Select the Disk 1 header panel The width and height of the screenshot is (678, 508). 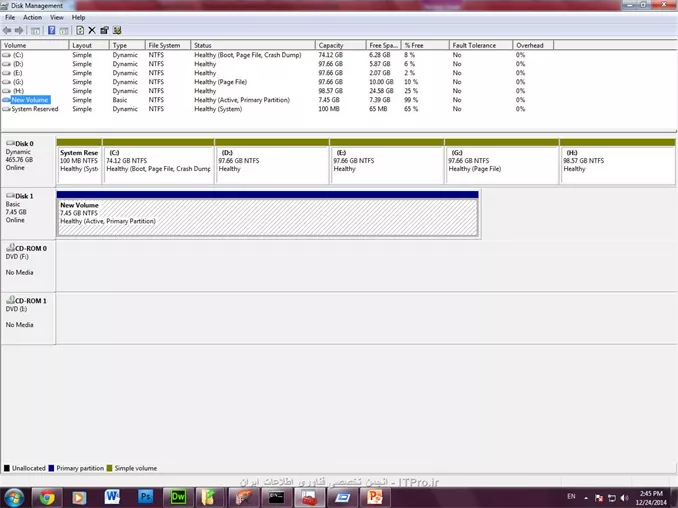tap(28, 214)
